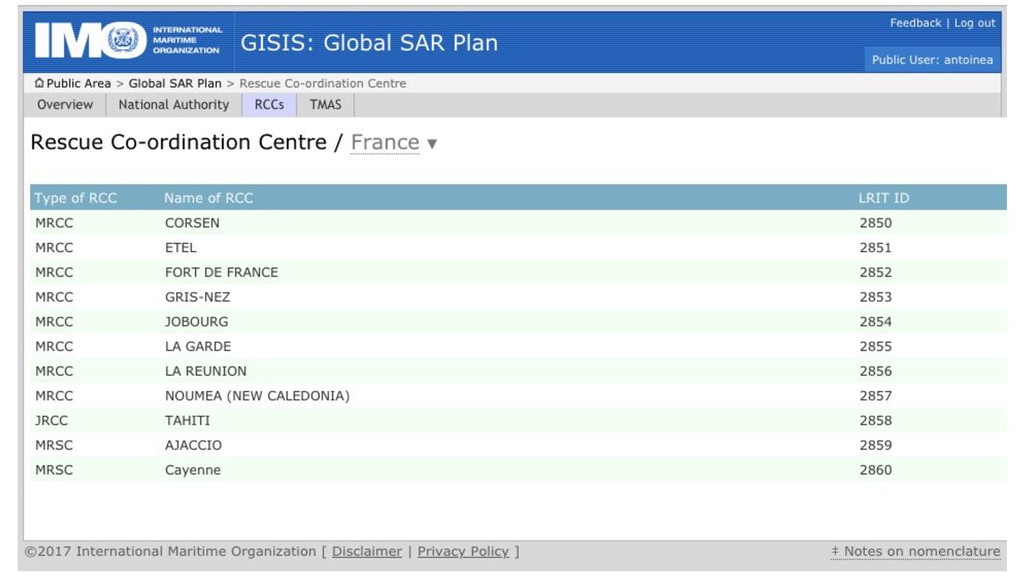Switch to the Overview tab
The image size is (1024, 576).
pos(65,104)
